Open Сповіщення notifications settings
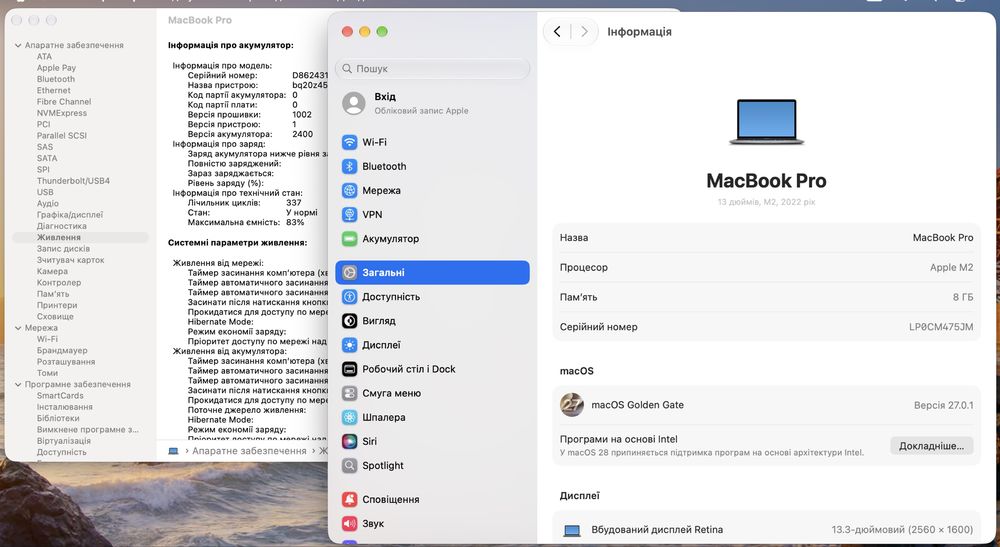This screenshot has height=547, width=1000. click(432, 499)
